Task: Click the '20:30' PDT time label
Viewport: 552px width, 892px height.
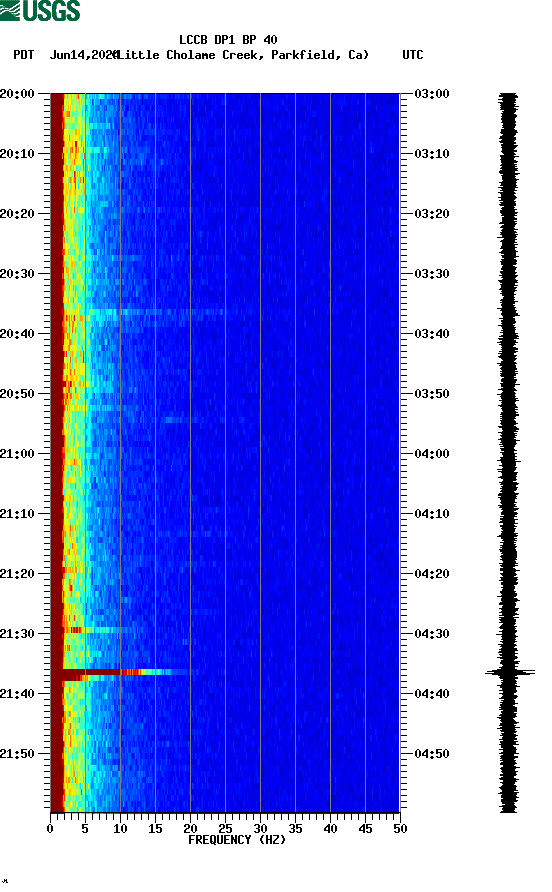Action: (18, 274)
